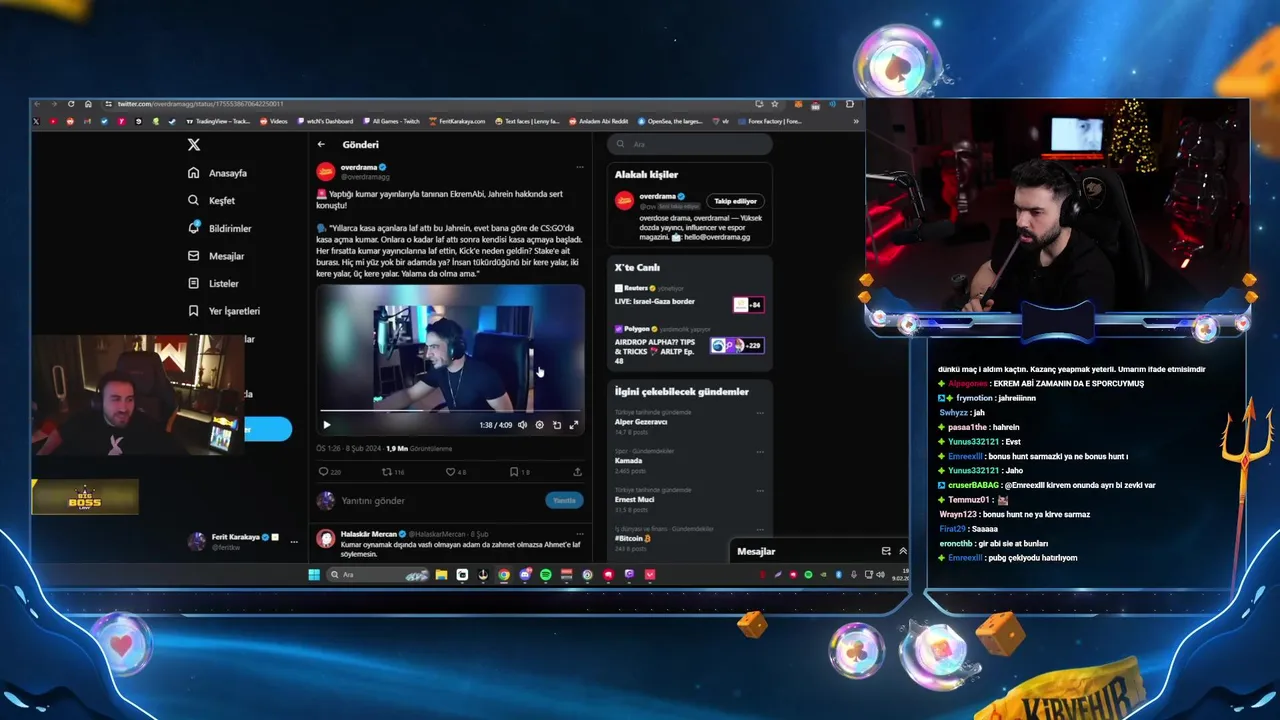Like the overdrama post
Image resolution: width=1280 pixels, height=720 pixels.
(455, 472)
